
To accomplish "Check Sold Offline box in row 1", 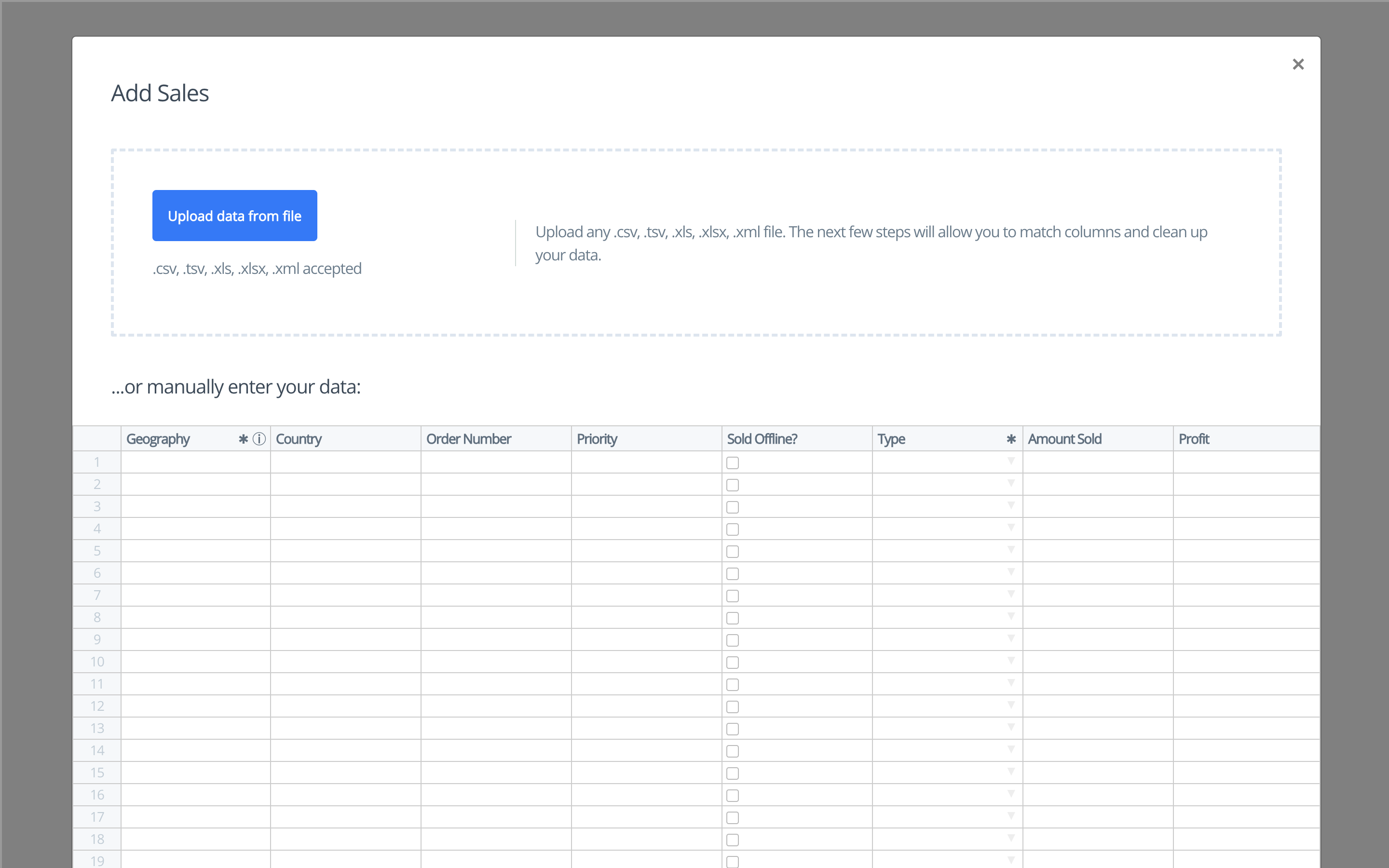I will click(733, 463).
